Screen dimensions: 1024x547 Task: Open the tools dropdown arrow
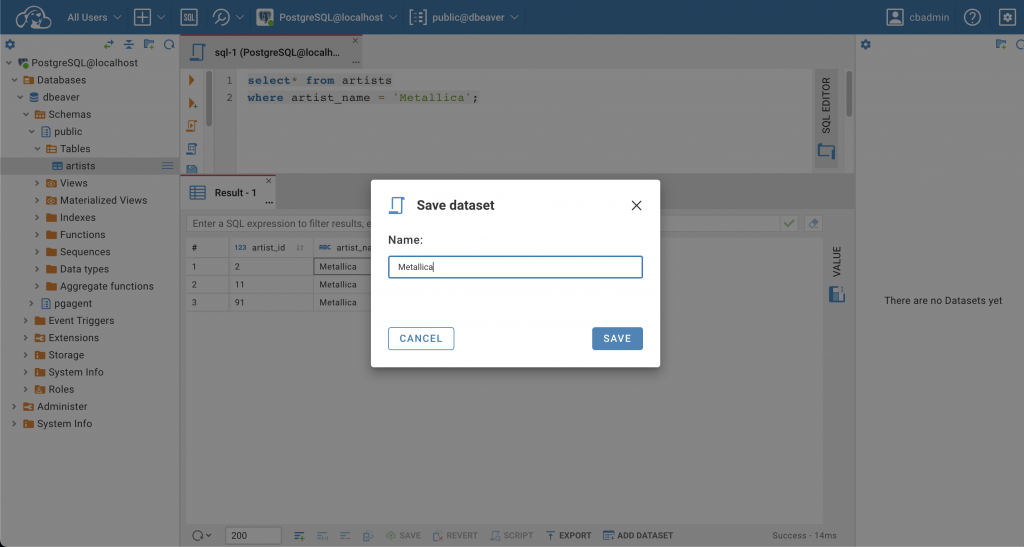pos(240,17)
